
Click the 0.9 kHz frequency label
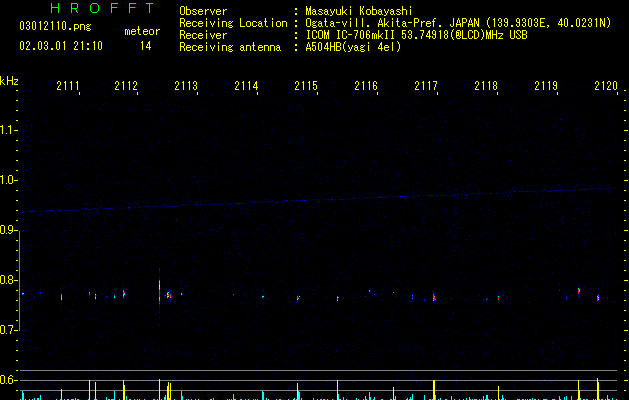point(8,230)
